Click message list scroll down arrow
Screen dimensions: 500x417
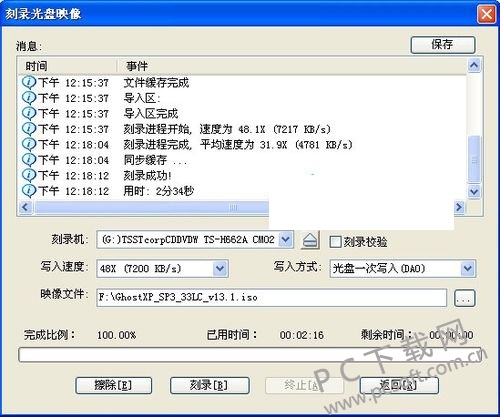474,192
